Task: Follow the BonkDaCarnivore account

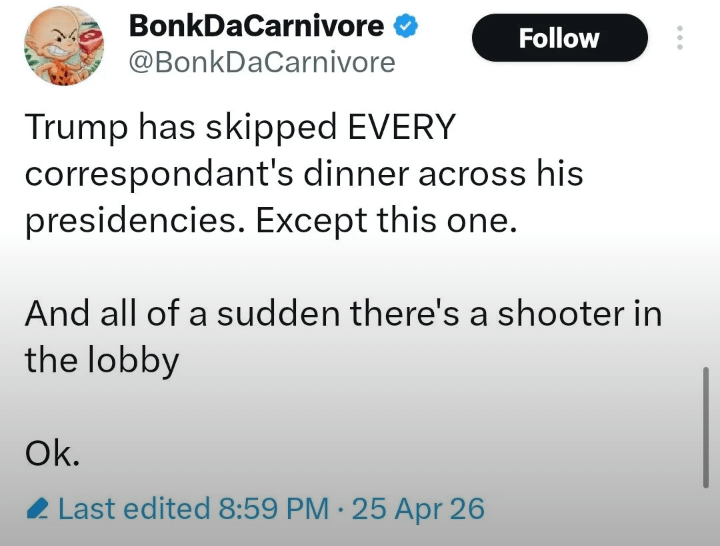Action: [x=559, y=39]
